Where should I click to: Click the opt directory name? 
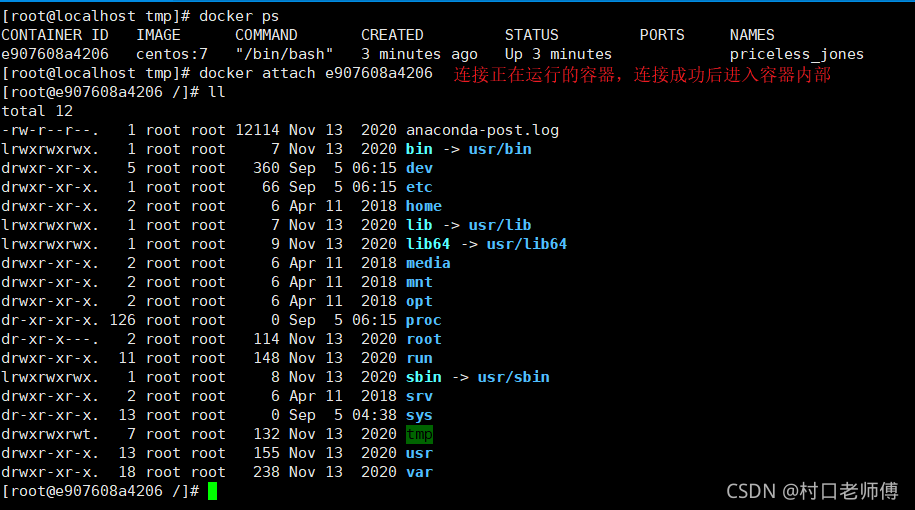pyautogui.click(x=420, y=301)
